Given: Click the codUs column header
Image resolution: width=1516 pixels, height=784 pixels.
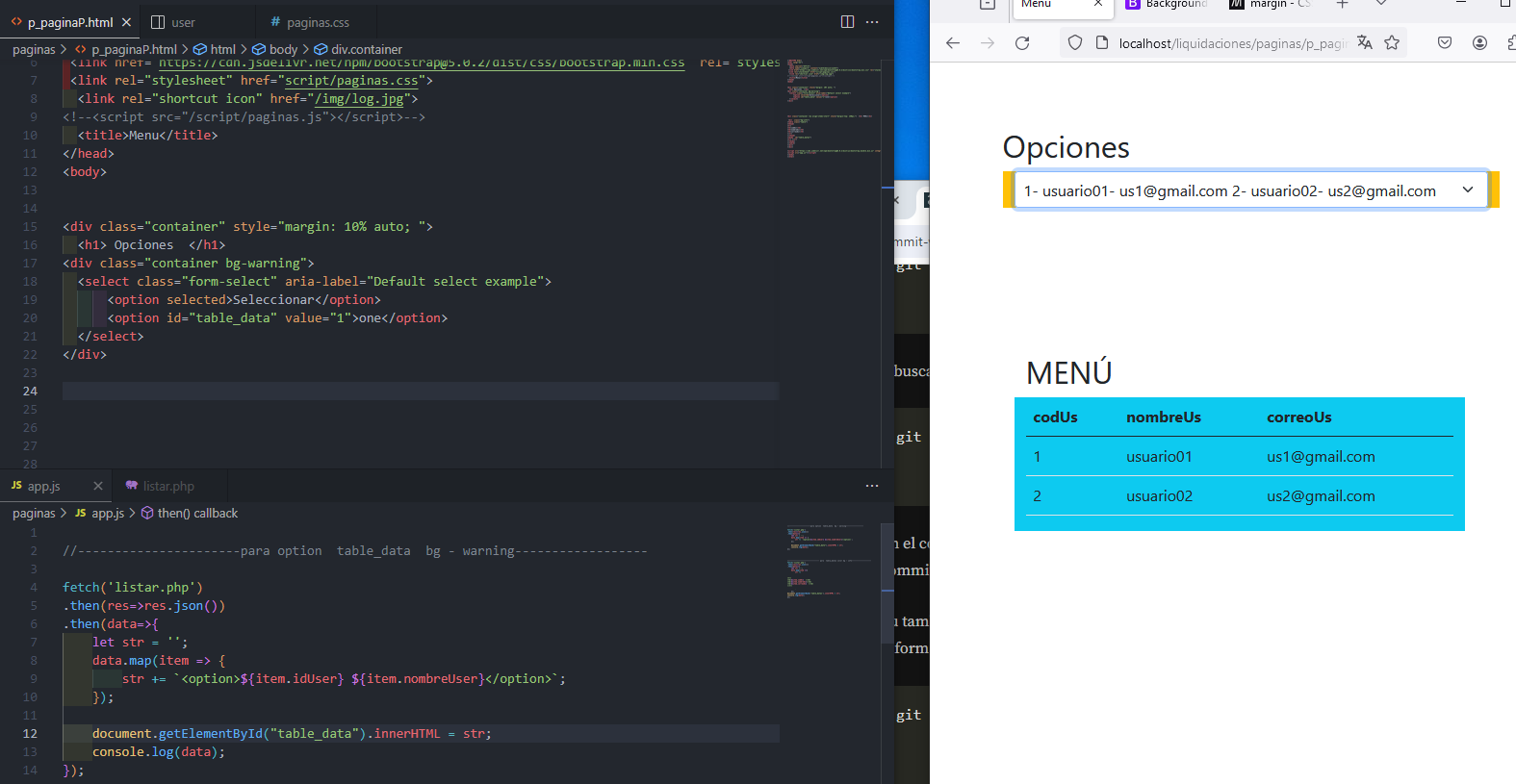Looking at the screenshot, I should [1055, 417].
